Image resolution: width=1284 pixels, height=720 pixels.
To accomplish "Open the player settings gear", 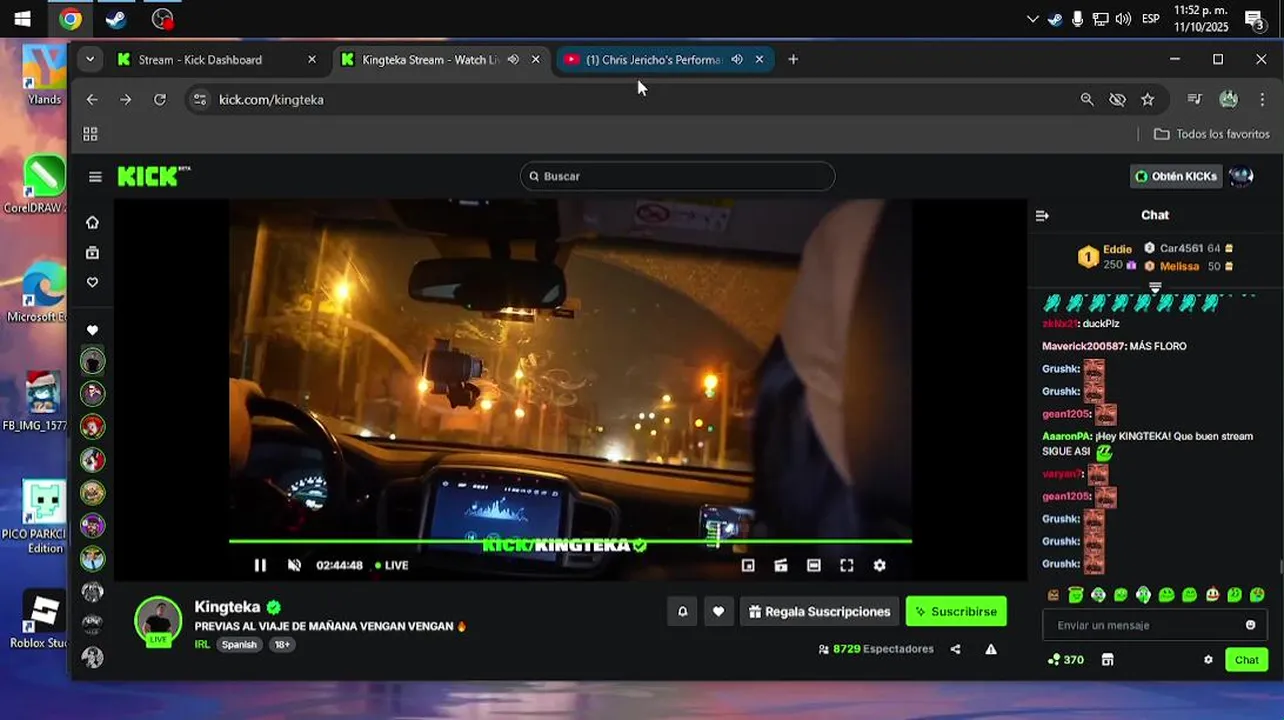I will (880, 565).
